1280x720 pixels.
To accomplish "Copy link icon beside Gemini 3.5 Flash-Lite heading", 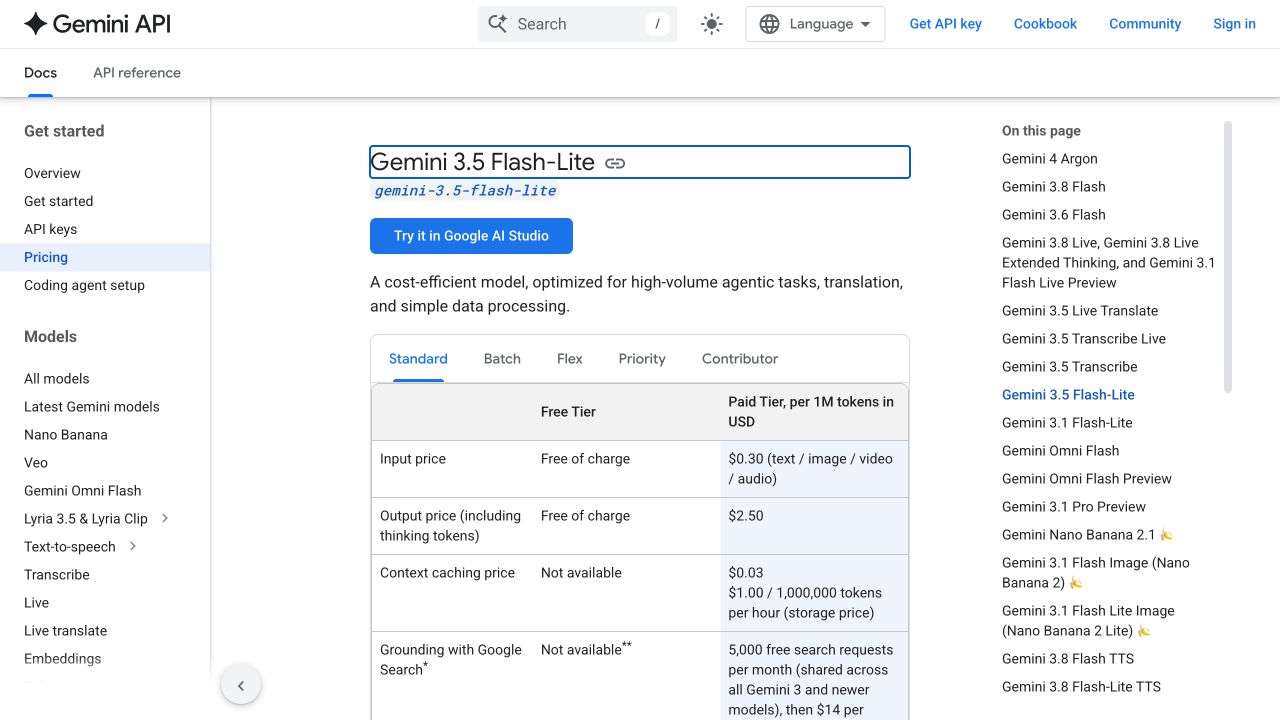I will click(x=615, y=163).
